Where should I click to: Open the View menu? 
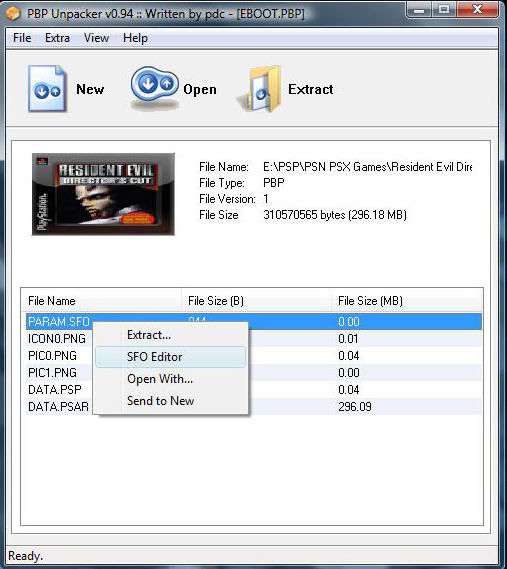(96, 38)
